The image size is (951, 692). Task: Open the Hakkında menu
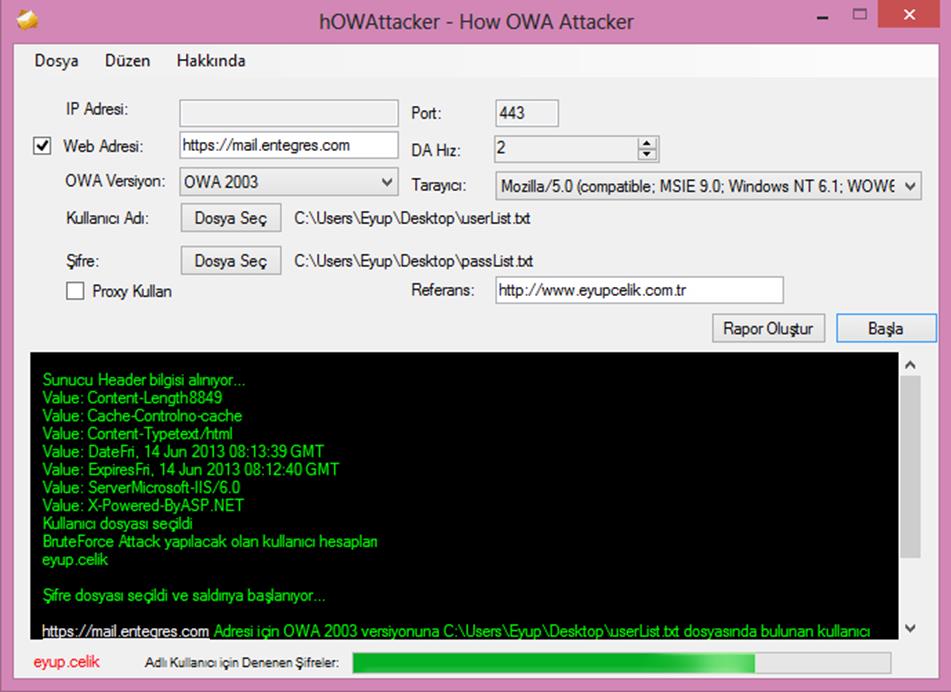pyautogui.click(x=211, y=61)
